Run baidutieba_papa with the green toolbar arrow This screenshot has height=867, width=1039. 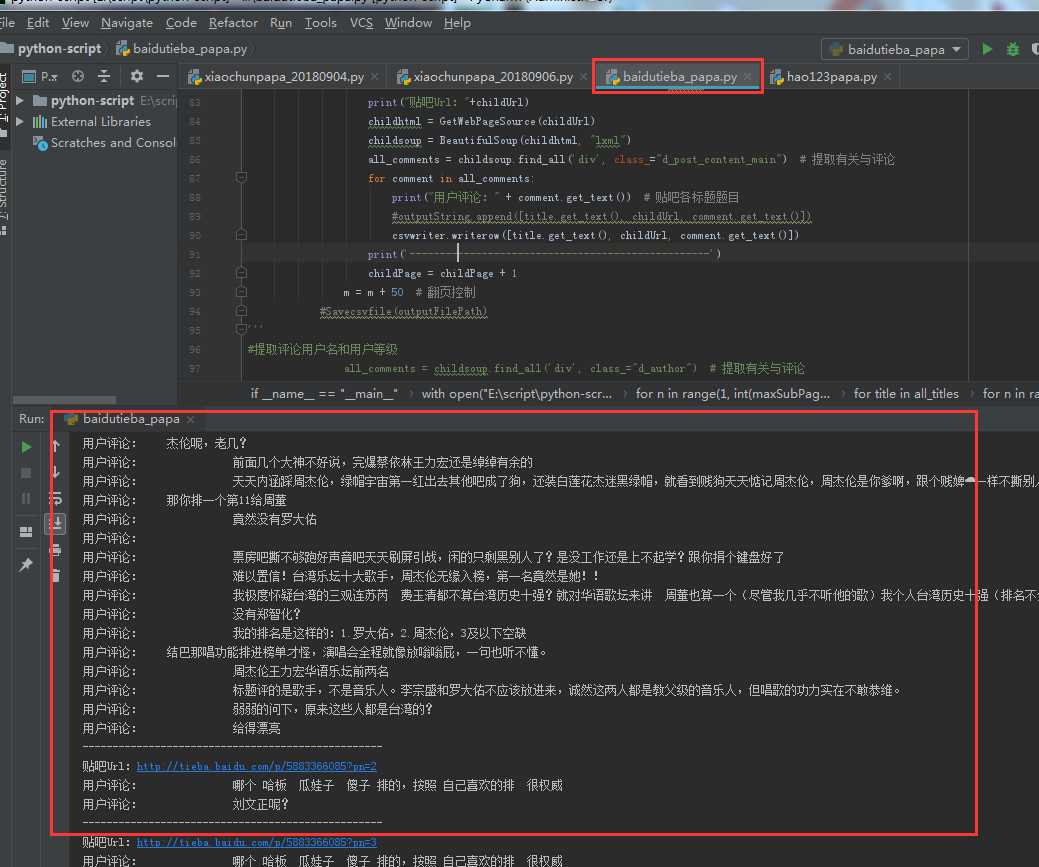[x=987, y=49]
